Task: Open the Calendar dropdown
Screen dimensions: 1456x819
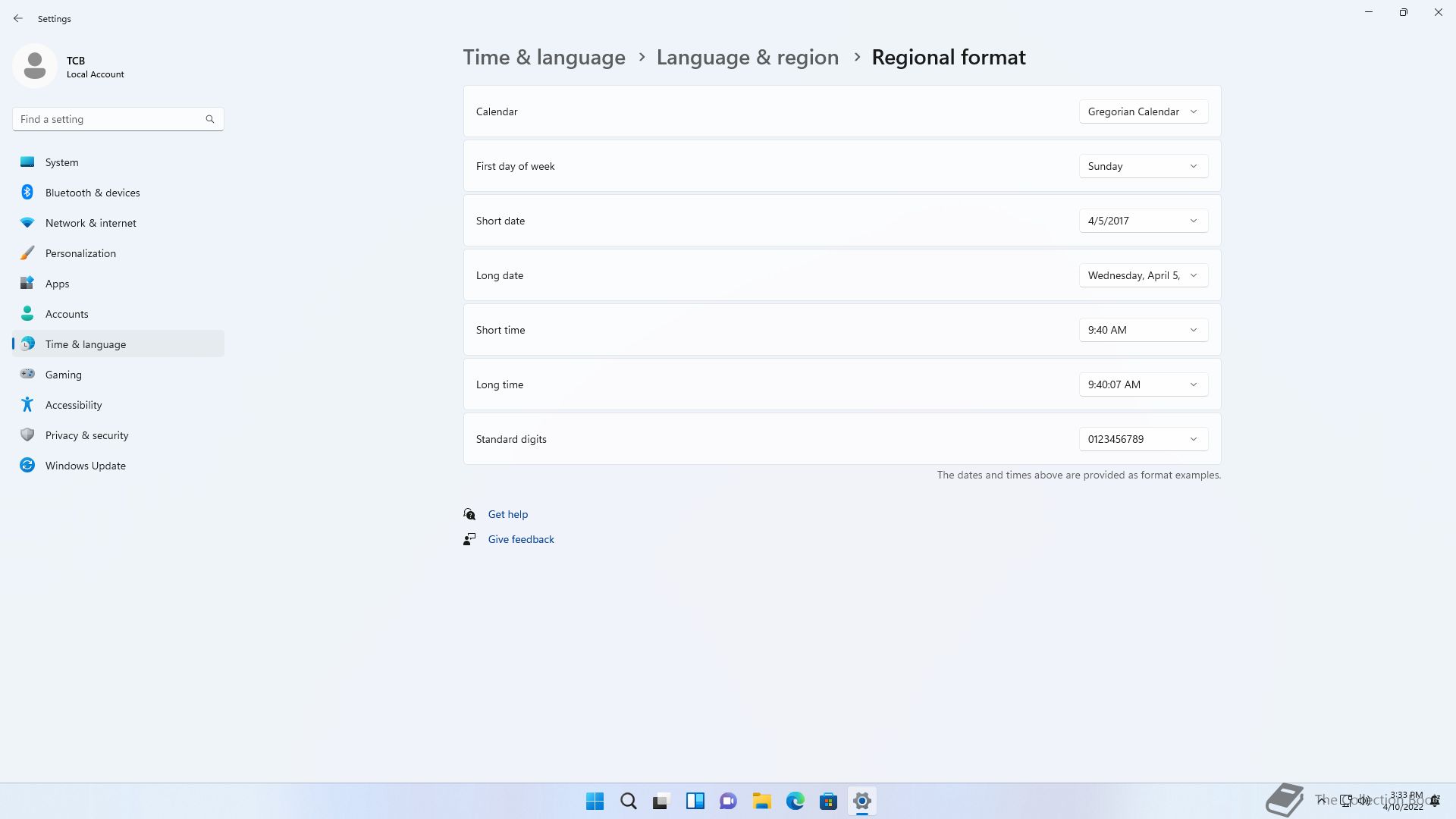Action: 1144,111
